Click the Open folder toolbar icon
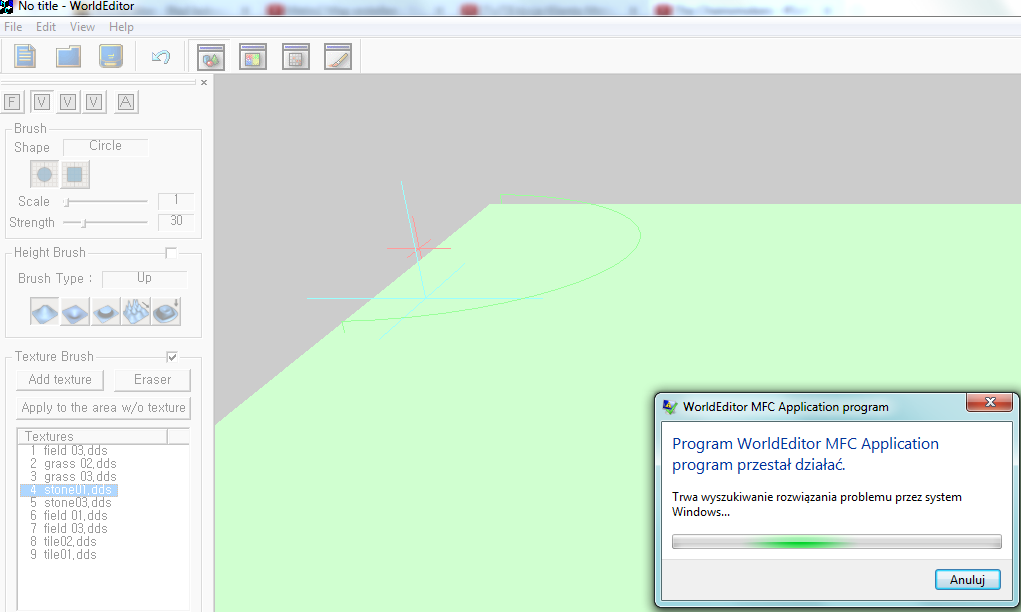 [x=68, y=56]
